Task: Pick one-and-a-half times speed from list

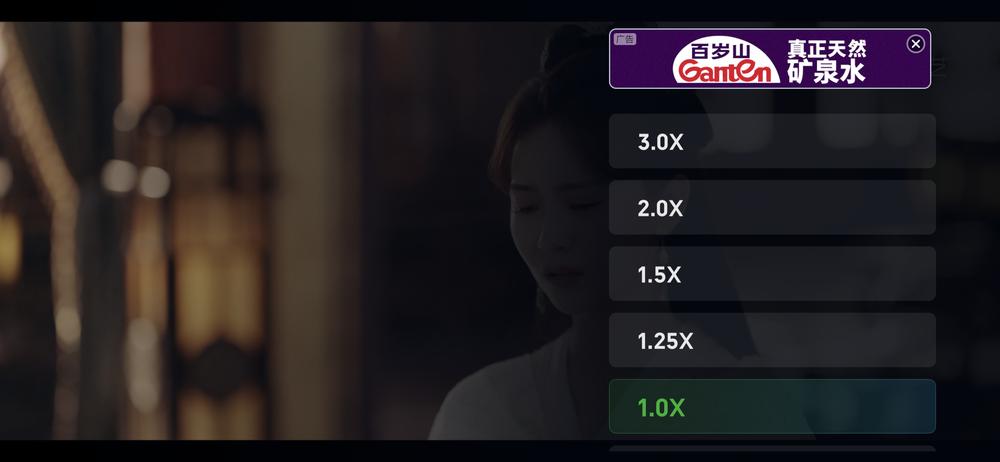Action: [x=772, y=274]
